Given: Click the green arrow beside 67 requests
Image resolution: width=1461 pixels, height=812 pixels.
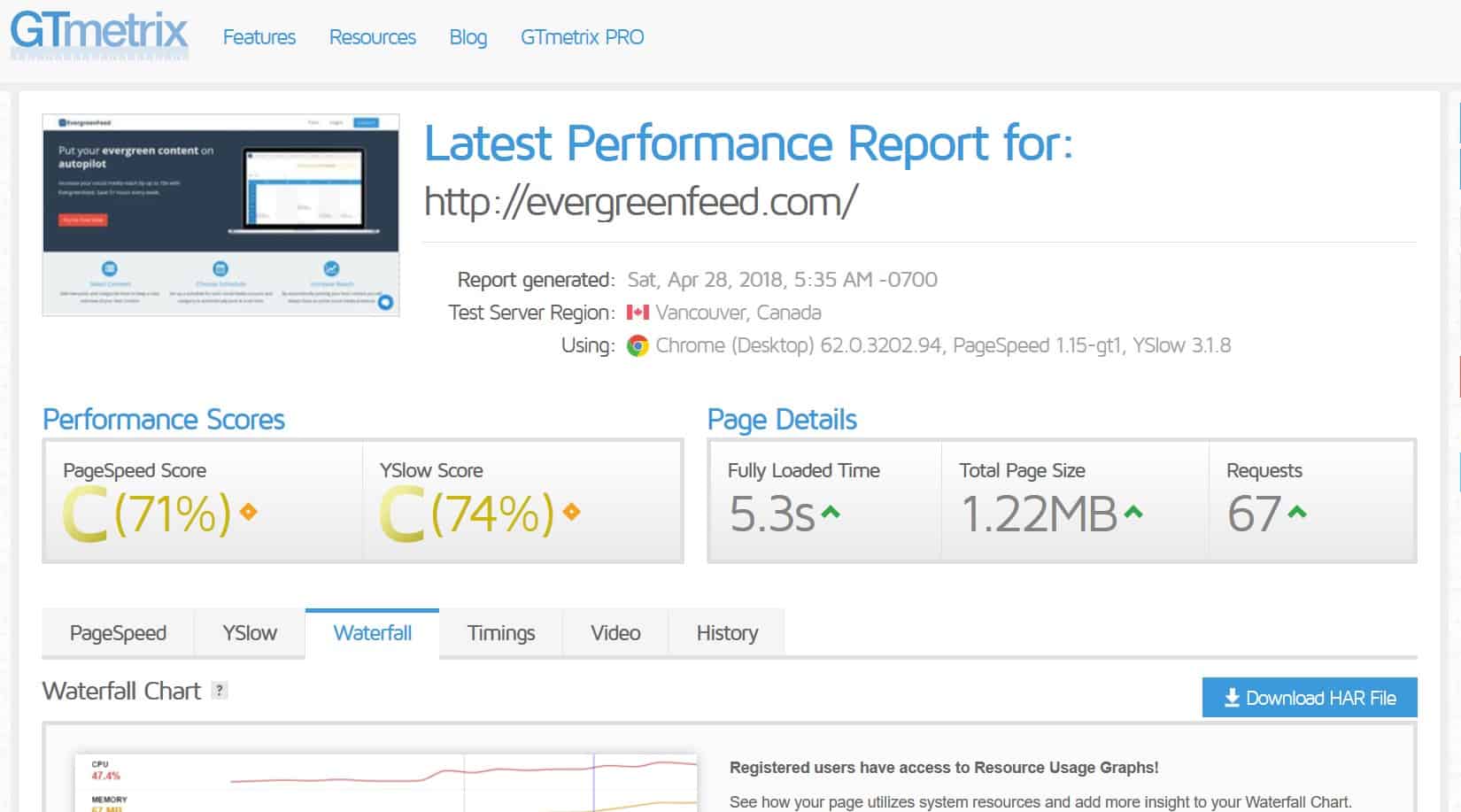Looking at the screenshot, I should 1297,512.
